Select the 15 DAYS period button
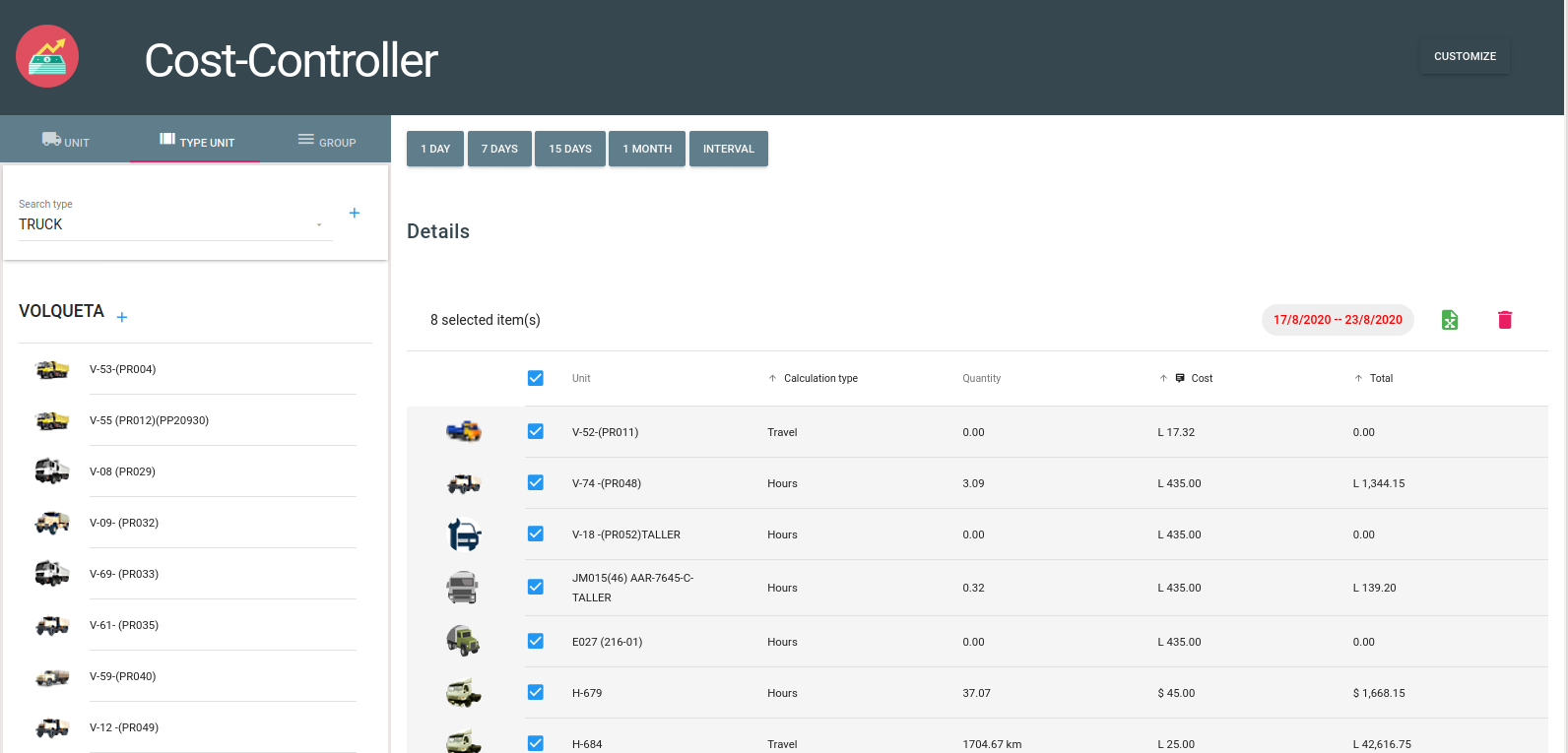Screen dimensions: 1568x753 (570, 149)
